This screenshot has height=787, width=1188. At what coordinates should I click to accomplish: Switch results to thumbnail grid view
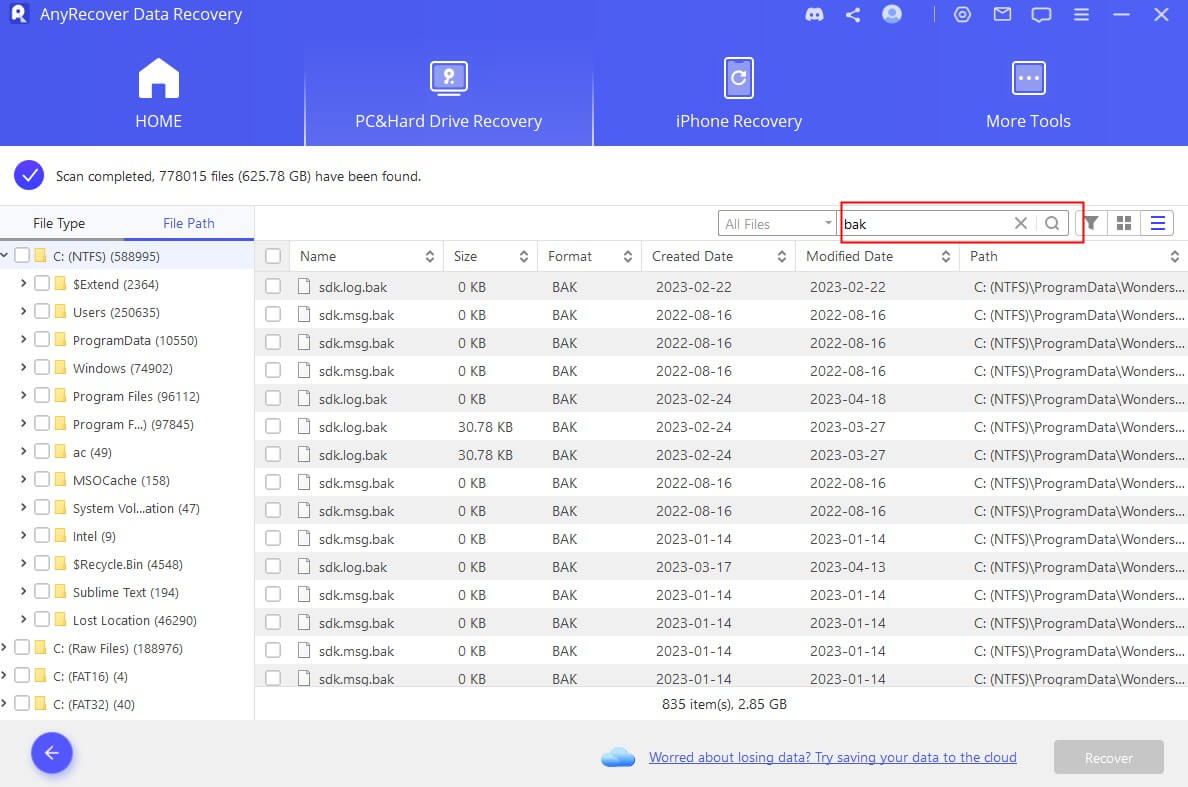1124,223
